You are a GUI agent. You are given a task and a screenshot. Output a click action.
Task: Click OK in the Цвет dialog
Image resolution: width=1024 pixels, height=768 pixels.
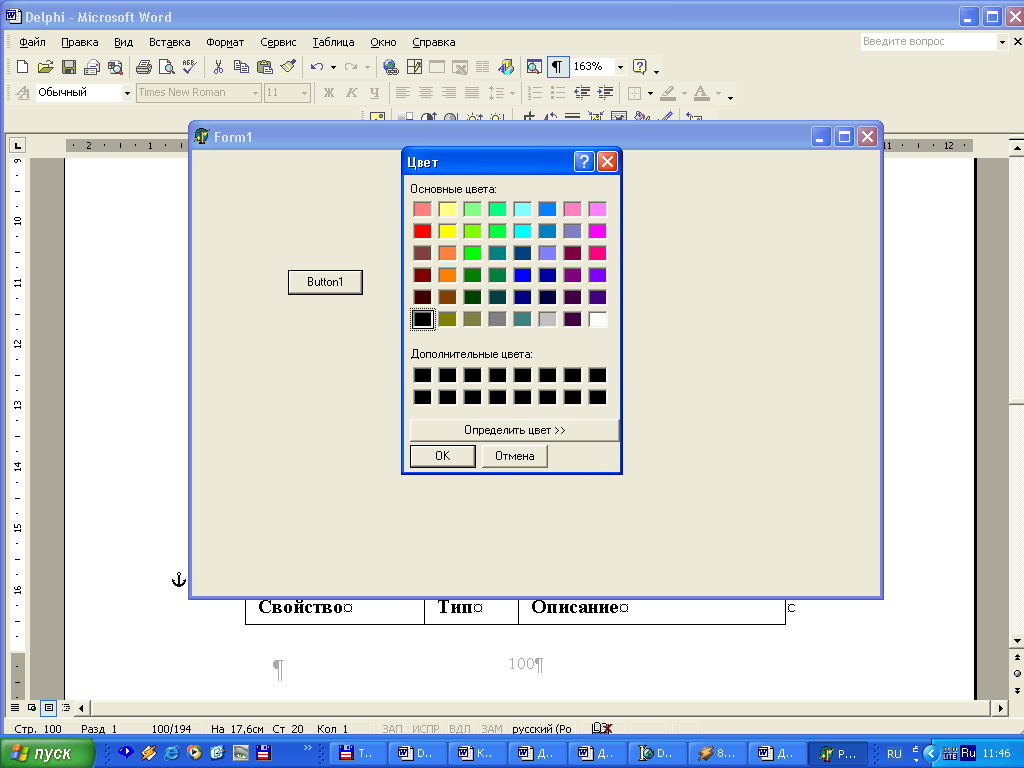point(443,456)
